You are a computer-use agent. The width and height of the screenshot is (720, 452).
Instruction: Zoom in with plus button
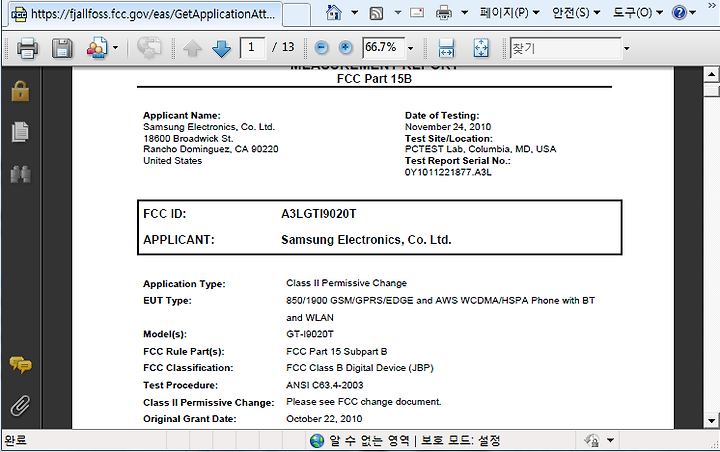click(346, 47)
